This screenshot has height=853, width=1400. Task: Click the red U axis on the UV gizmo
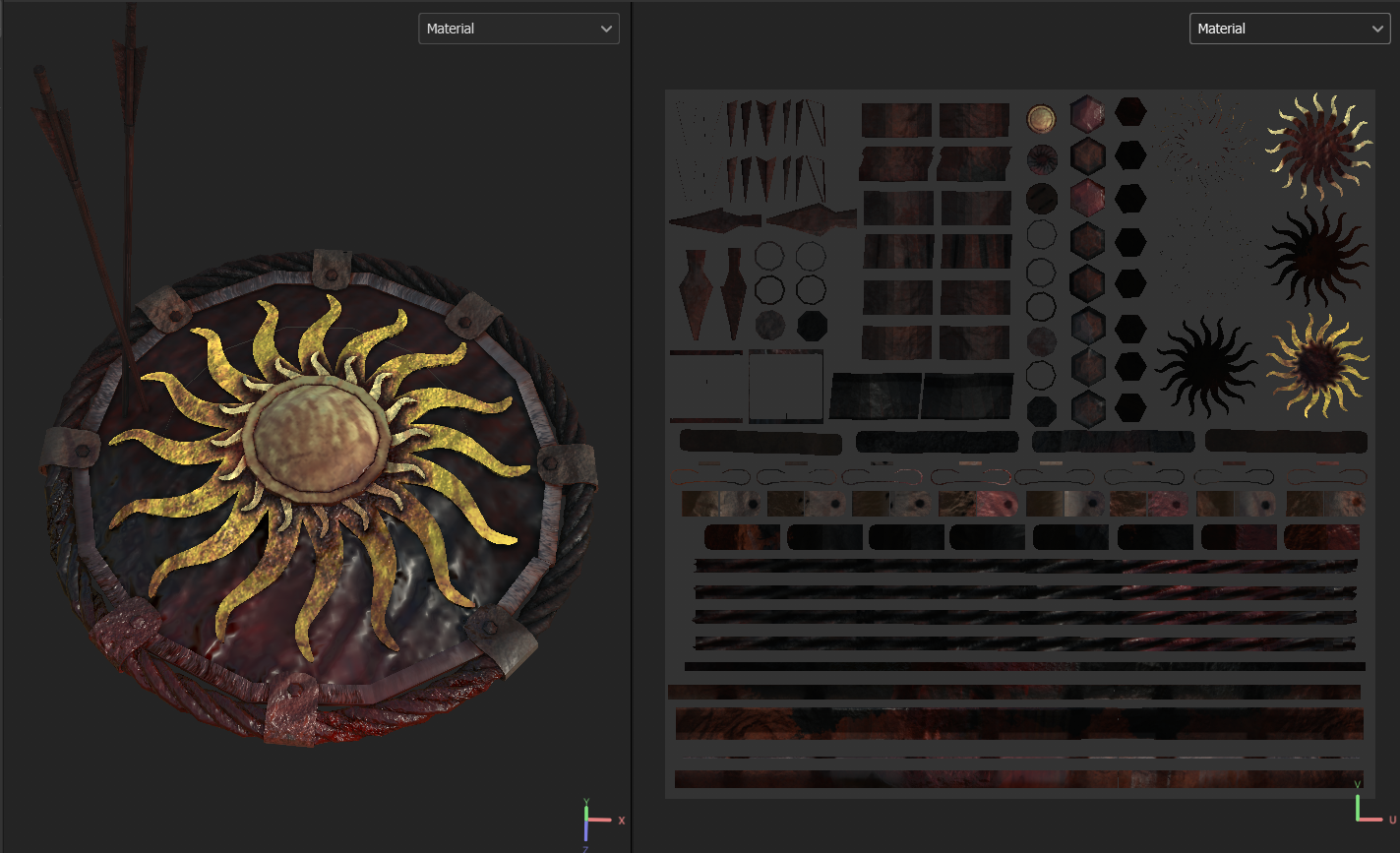point(1371,820)
